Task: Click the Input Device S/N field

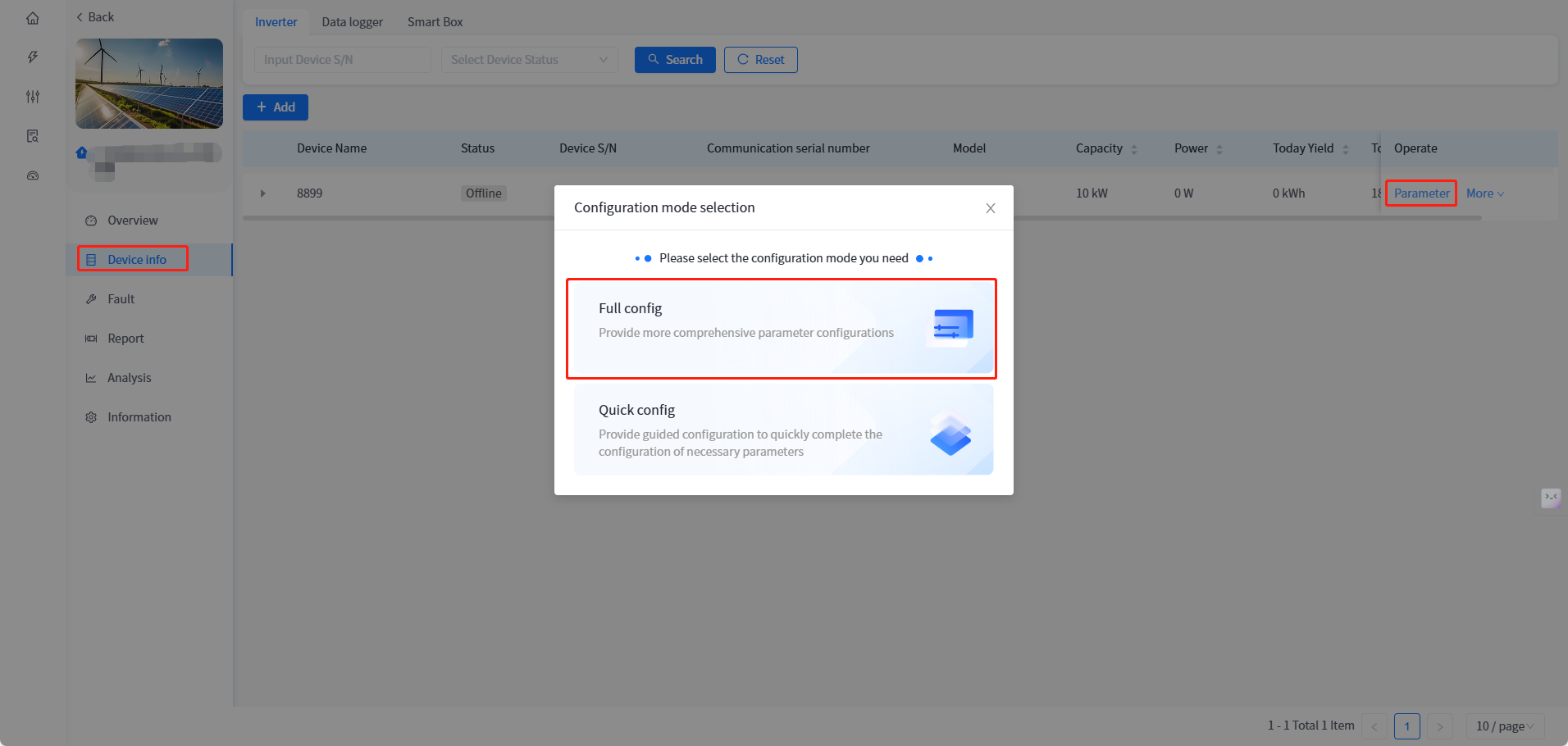Action: click(x=342, y=60)
